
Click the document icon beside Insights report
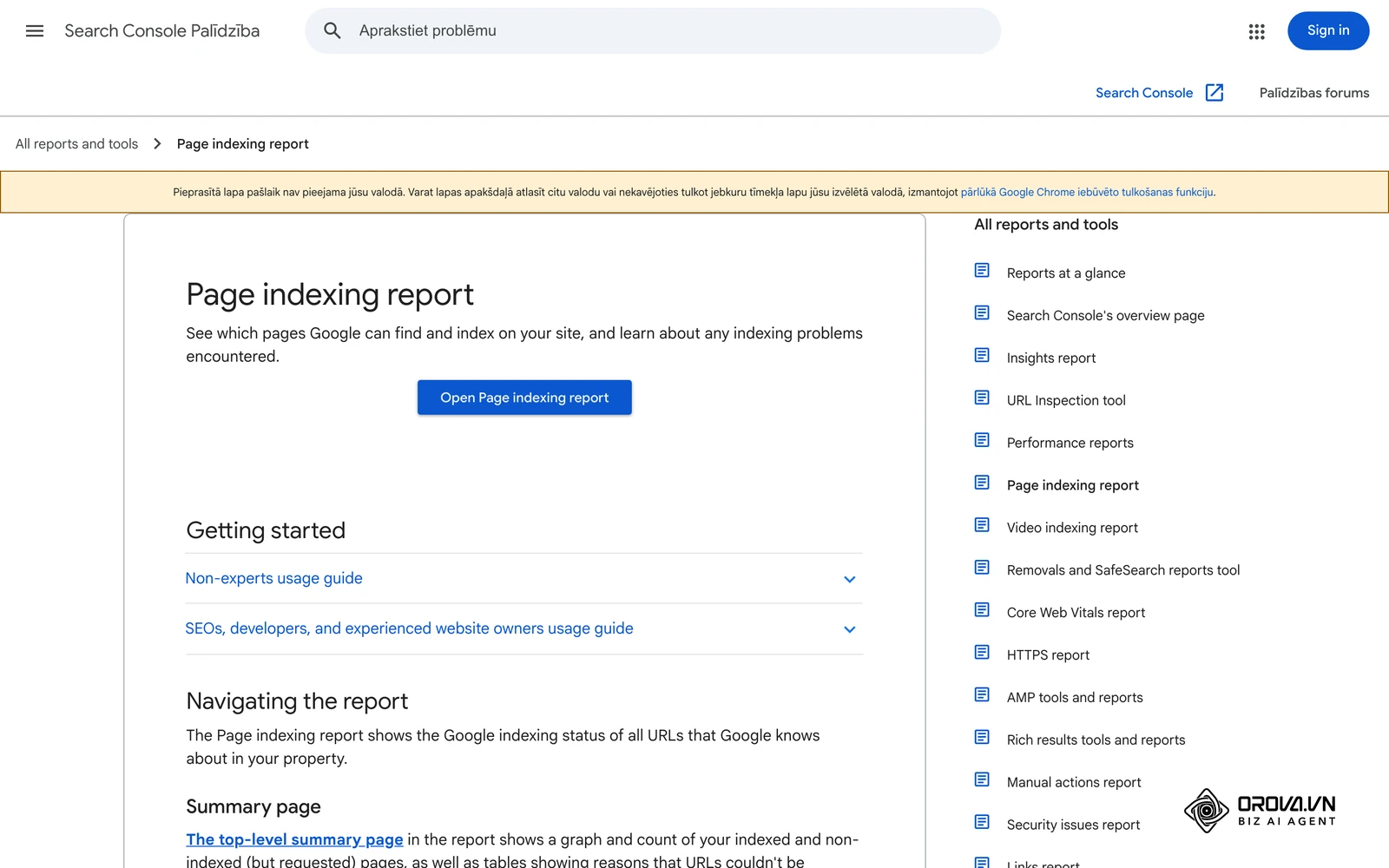982,356
